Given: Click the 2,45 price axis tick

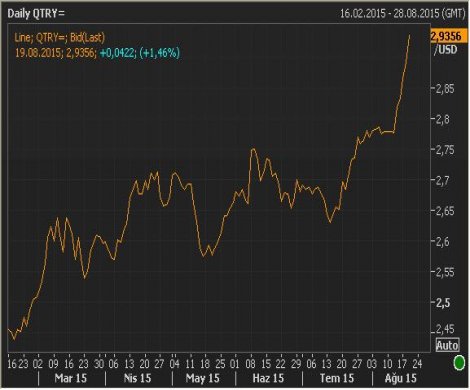Looking at the screenshot, I should tap(445, 329).
